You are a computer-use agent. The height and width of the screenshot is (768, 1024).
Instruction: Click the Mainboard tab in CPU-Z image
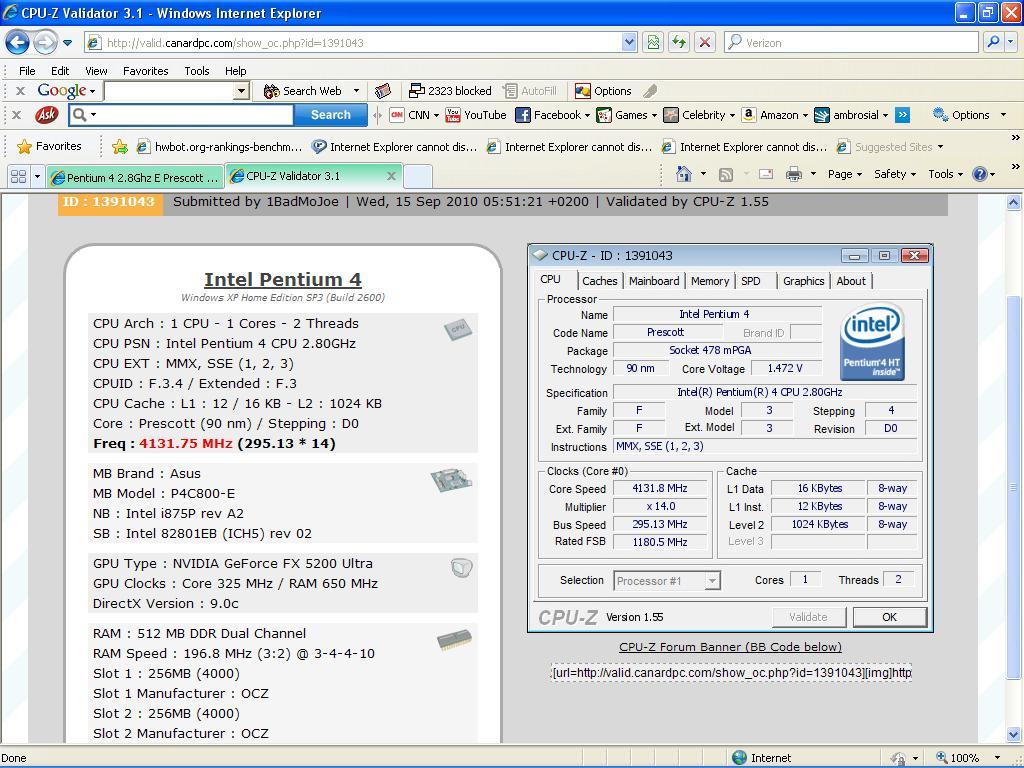tap(654, 281)
